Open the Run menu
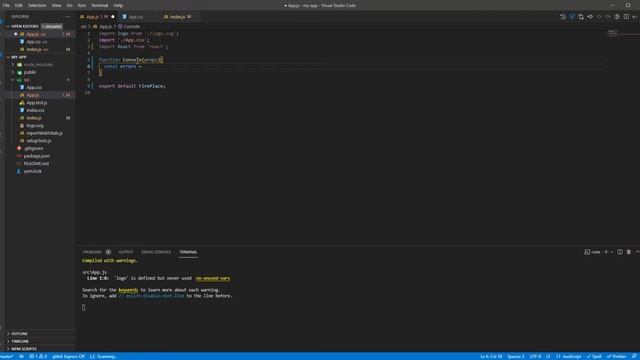Screen dimensions: 640x360 tap(82, 5)
